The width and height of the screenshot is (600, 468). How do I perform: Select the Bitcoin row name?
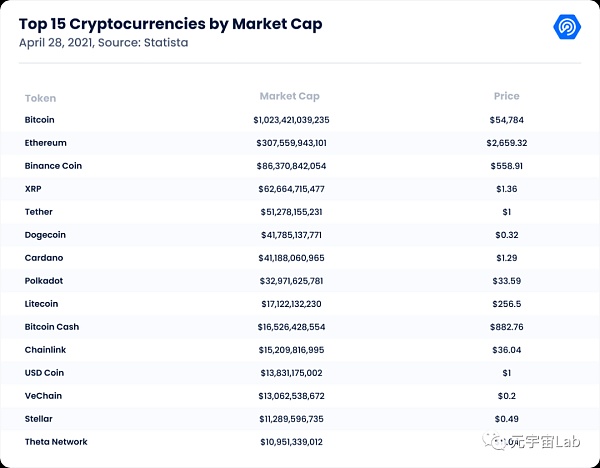[x=40, y=120]
